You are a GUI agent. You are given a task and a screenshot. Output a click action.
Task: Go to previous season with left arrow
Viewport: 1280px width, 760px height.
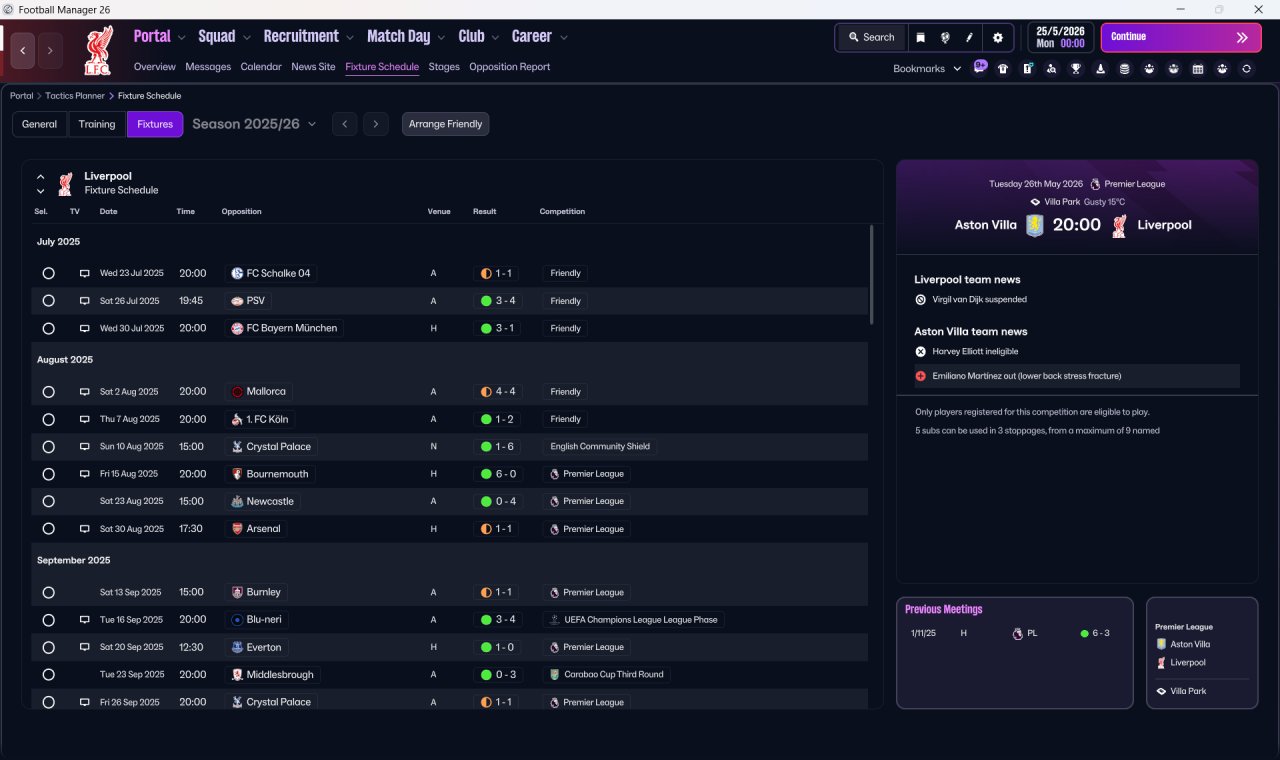pos(344,124)
